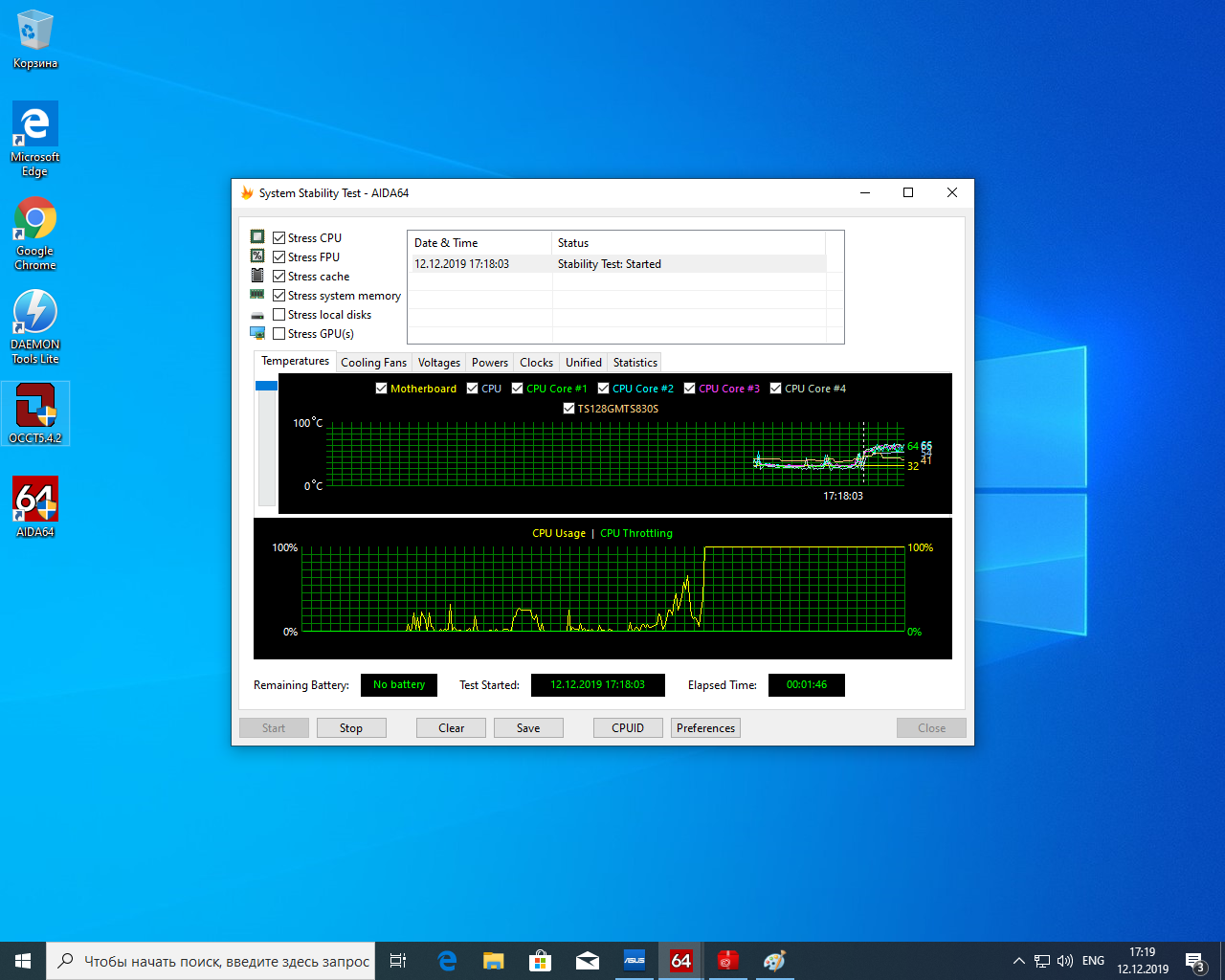Open the ENG language indicator
The width and height of the screenshot is (1225, 980).
[x=1093, y=961]
